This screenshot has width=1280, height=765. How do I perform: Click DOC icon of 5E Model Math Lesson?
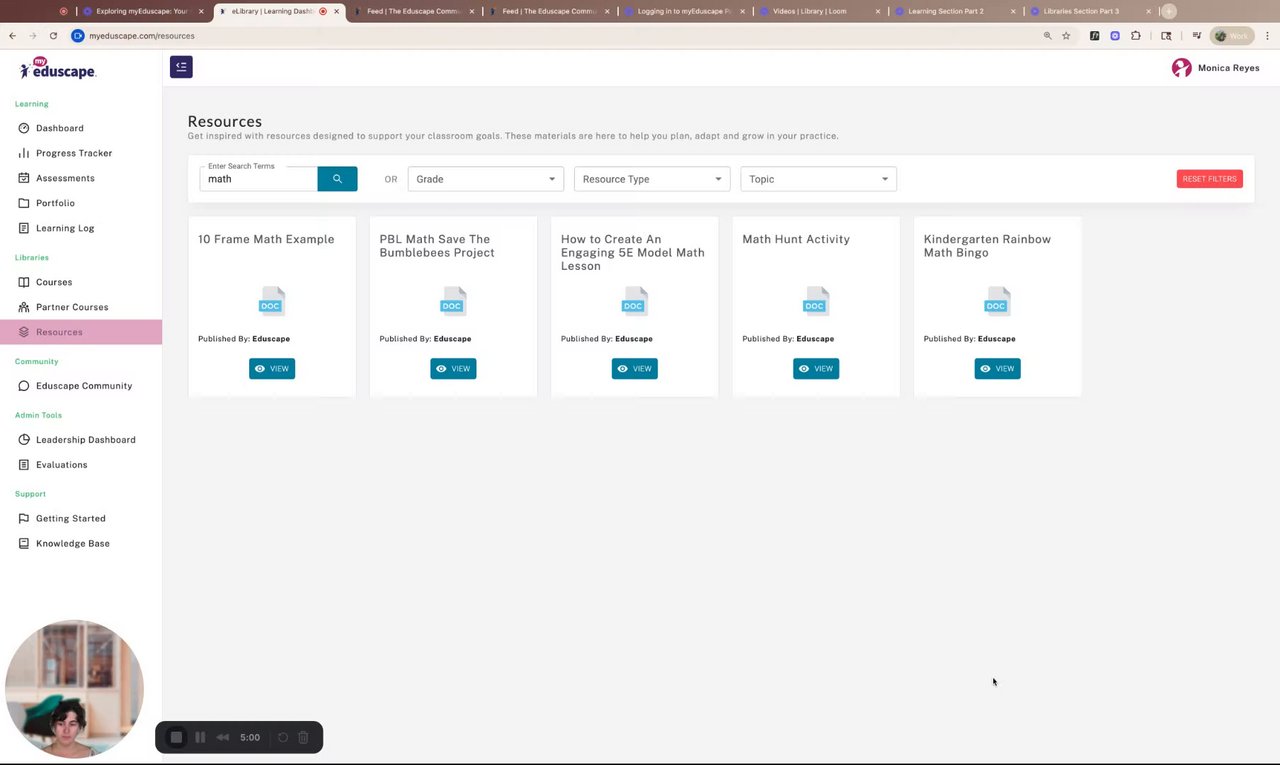tap(634, 301)
